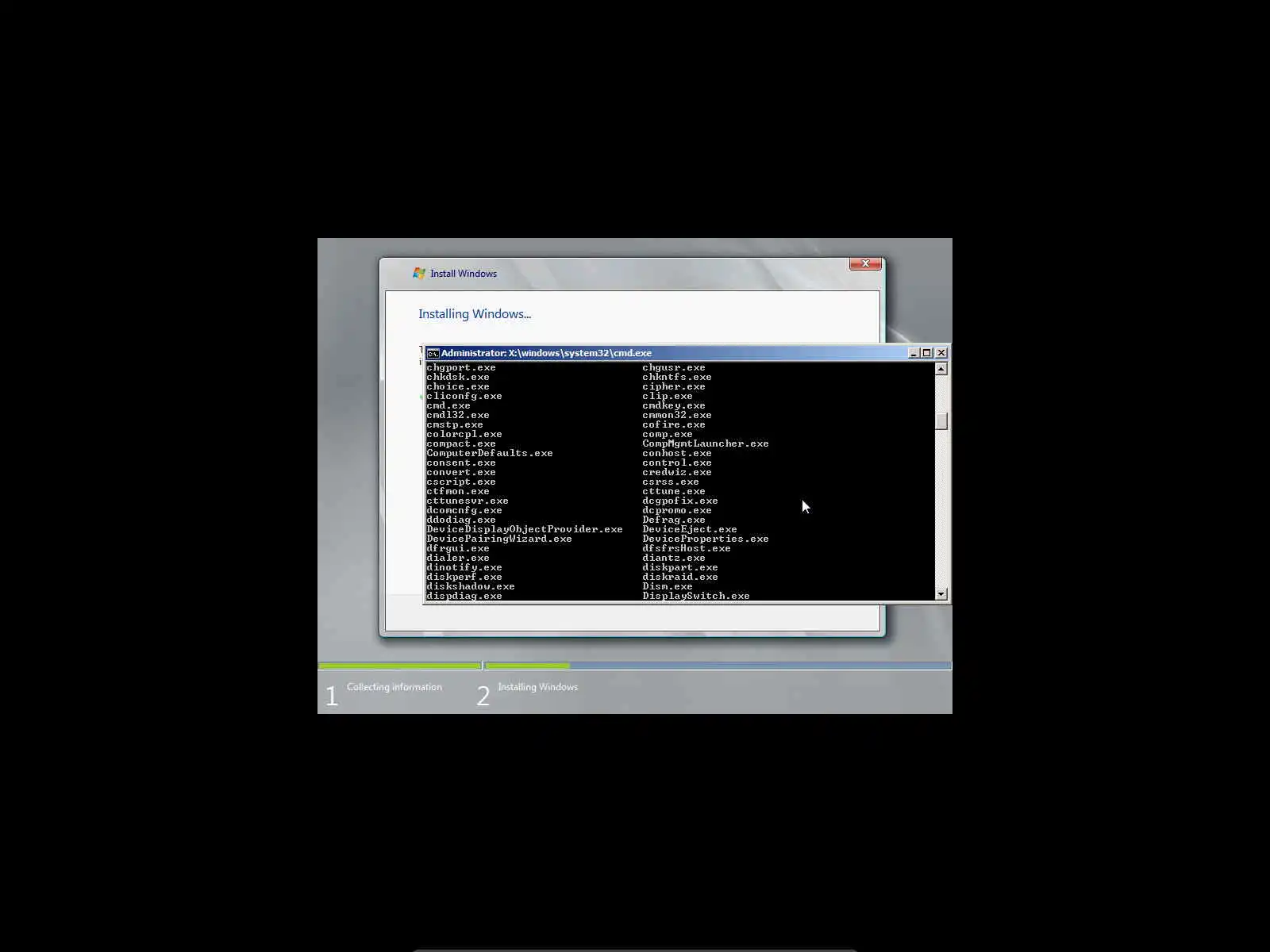Click Defrag.exe in the listing
The image size is (1270, 952).
(674, 520)
